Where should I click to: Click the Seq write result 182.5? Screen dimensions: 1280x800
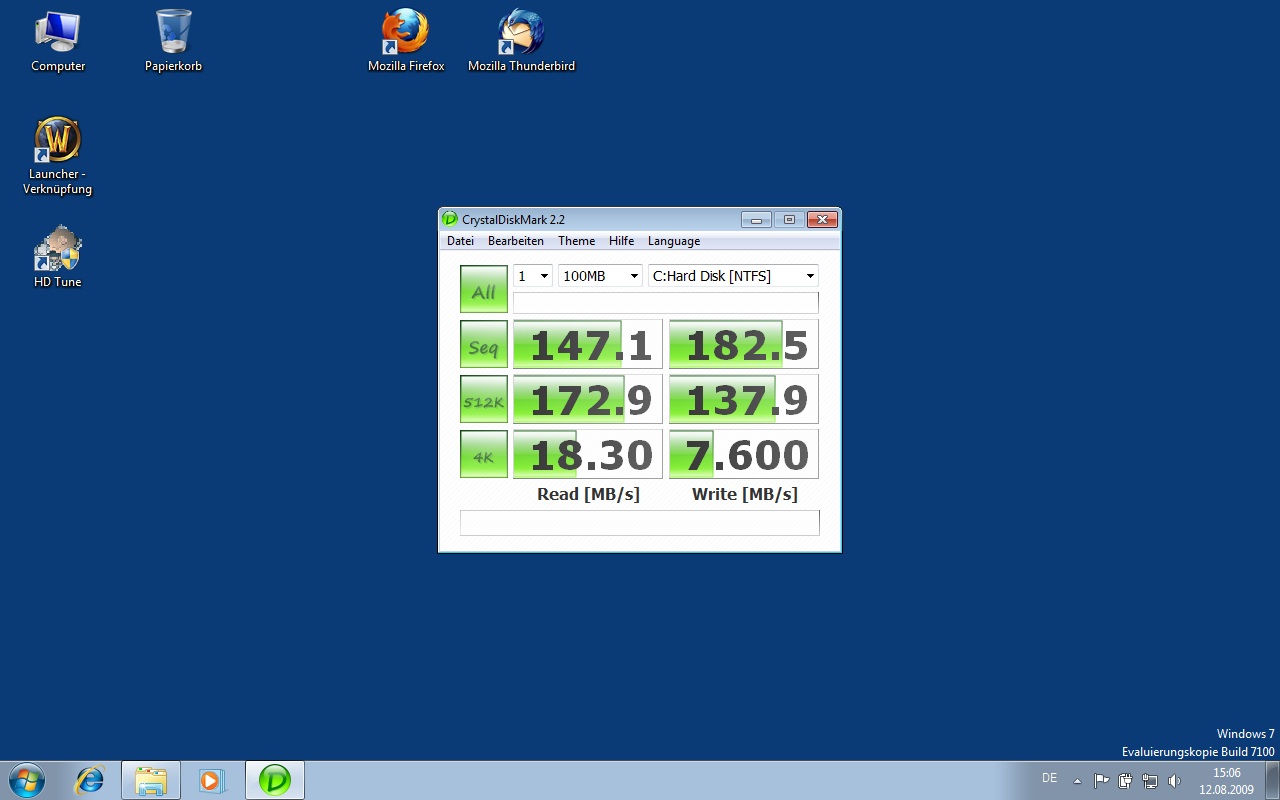744,344
